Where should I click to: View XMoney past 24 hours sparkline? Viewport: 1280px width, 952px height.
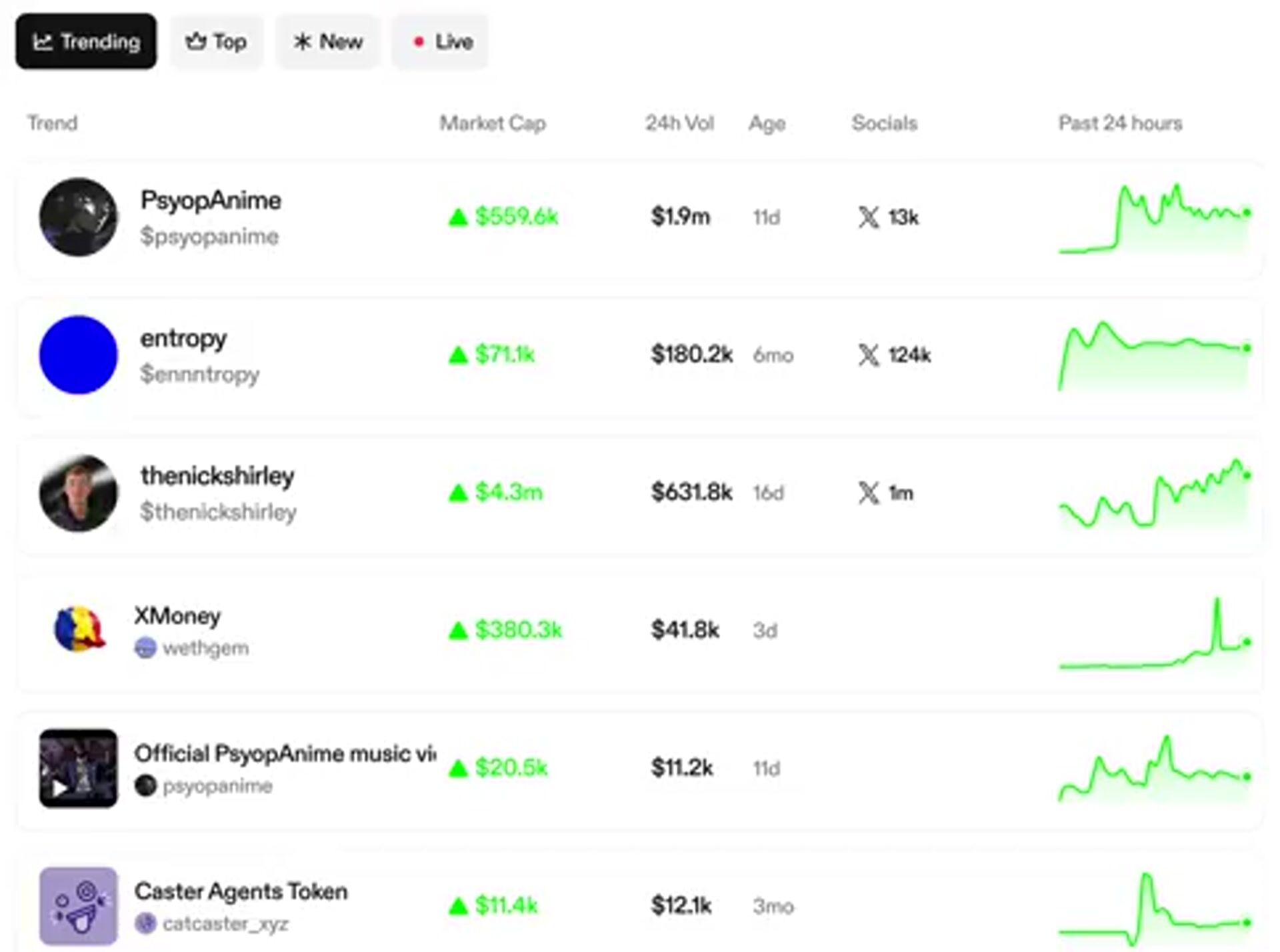point(1154,635)
